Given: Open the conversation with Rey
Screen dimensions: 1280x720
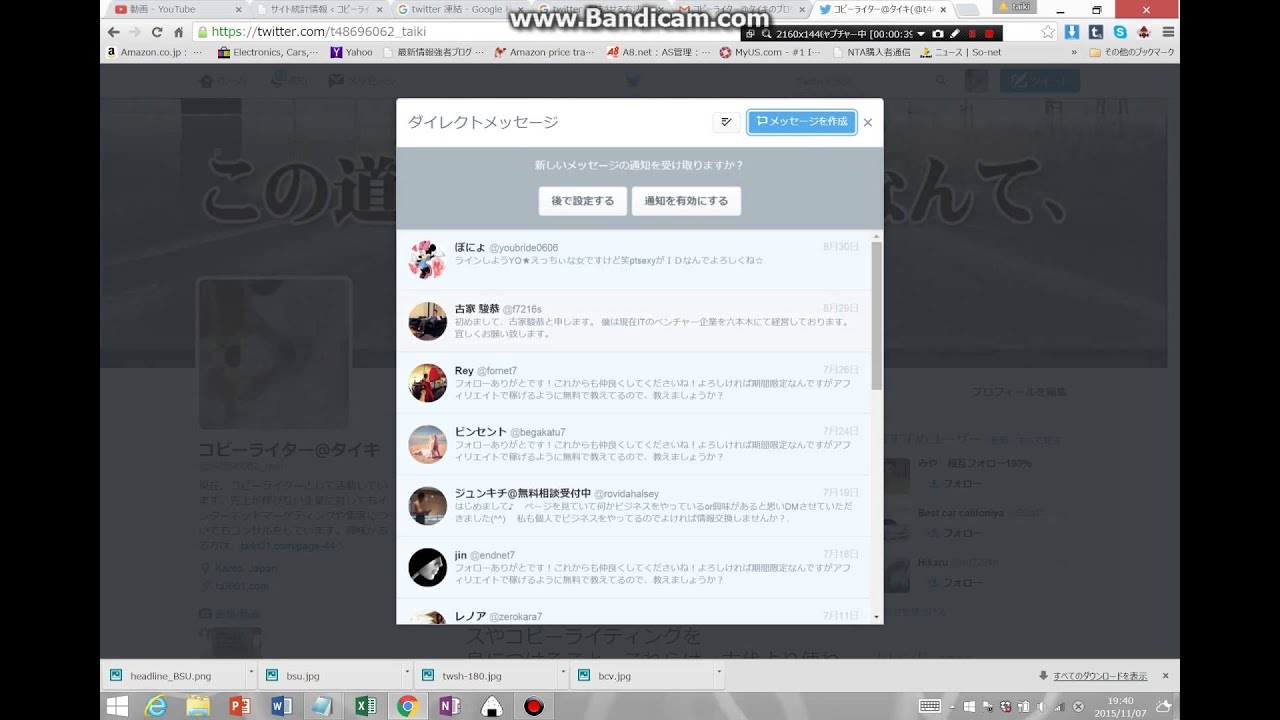Looking at the screenshot, I should pyautogui.click(x=634, y=383).
